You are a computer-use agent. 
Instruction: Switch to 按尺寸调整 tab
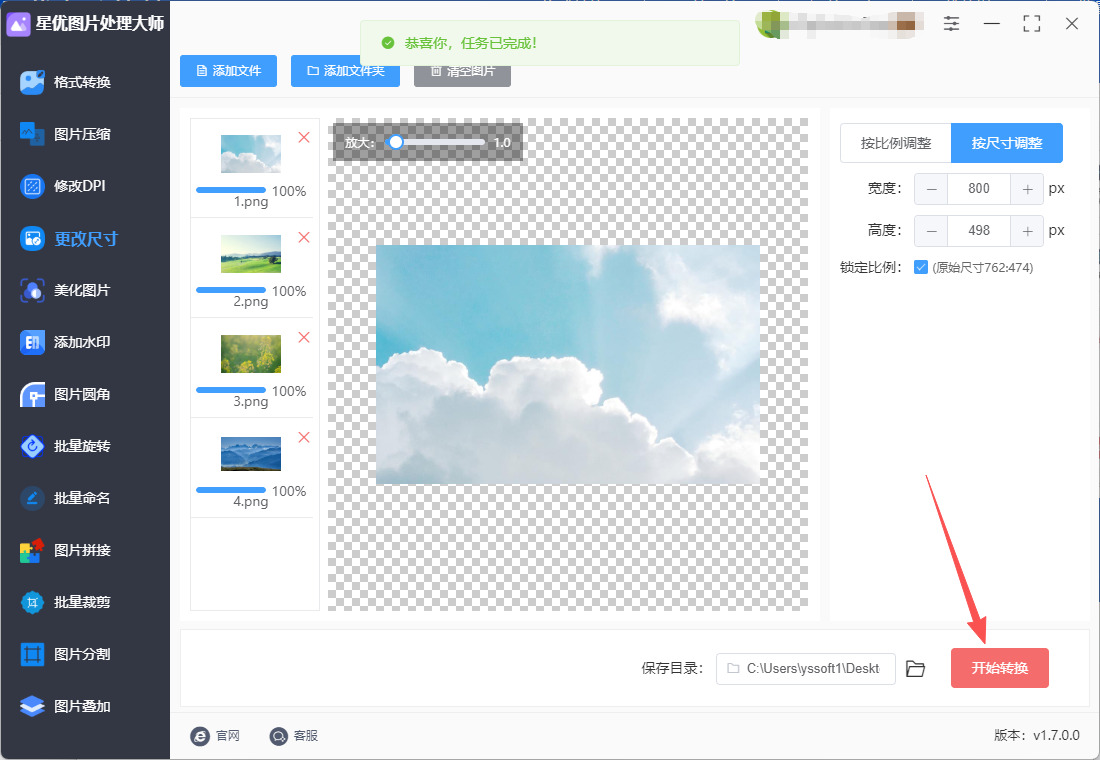pyautogui.click(x=1007, y=143)
